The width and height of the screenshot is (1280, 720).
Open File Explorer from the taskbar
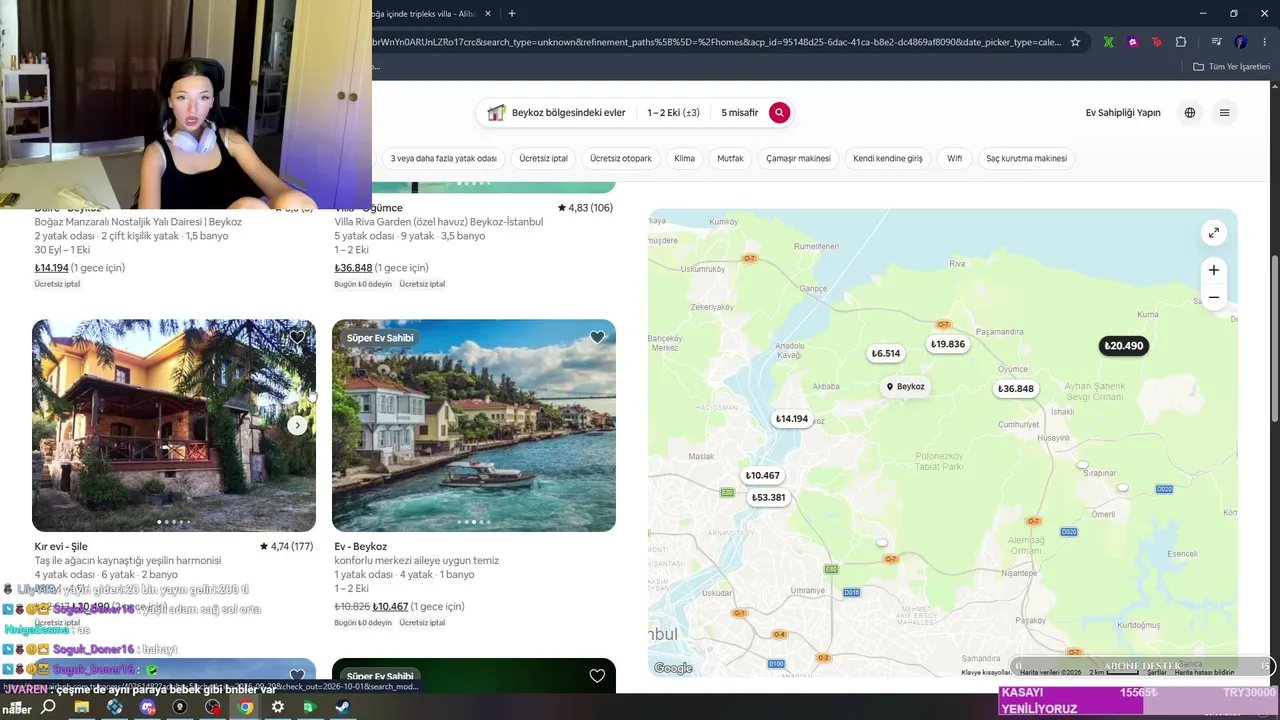[x=81, y=707]
